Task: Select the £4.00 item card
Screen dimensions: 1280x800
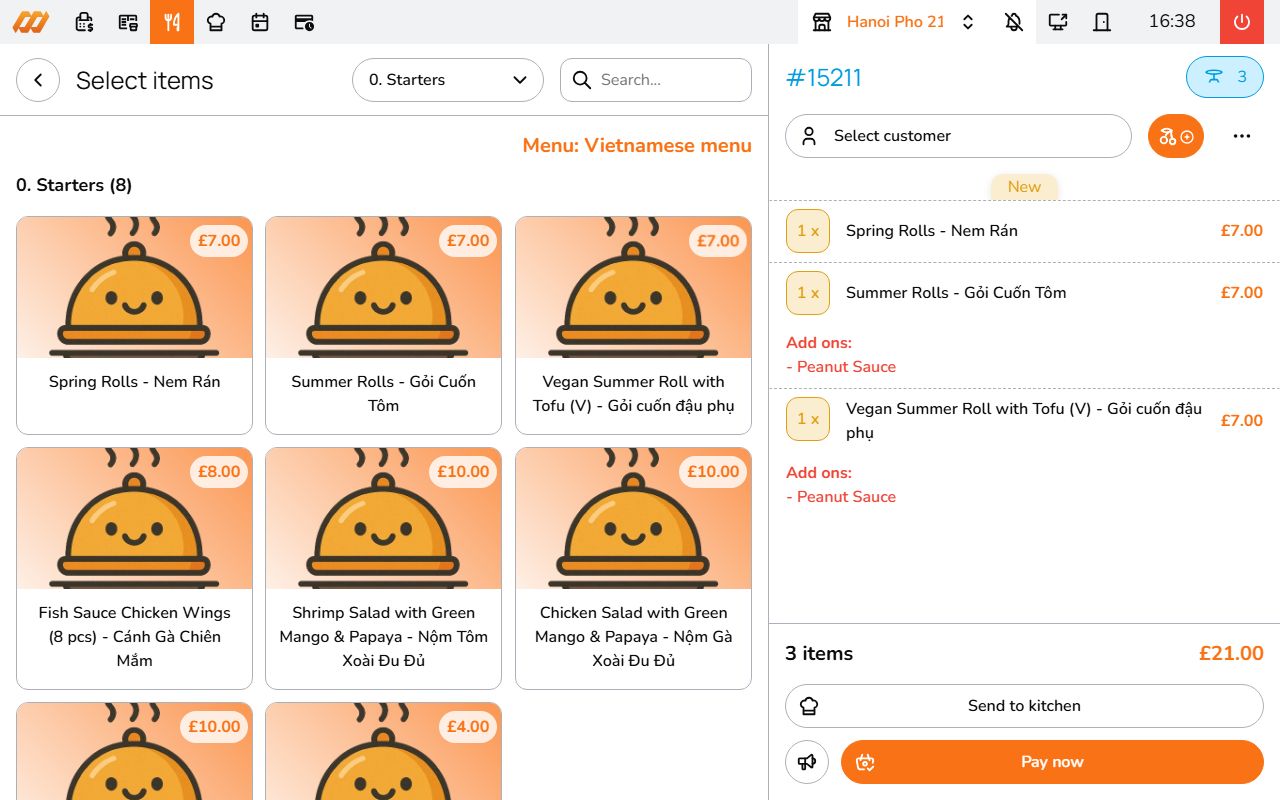Action: 383,751
